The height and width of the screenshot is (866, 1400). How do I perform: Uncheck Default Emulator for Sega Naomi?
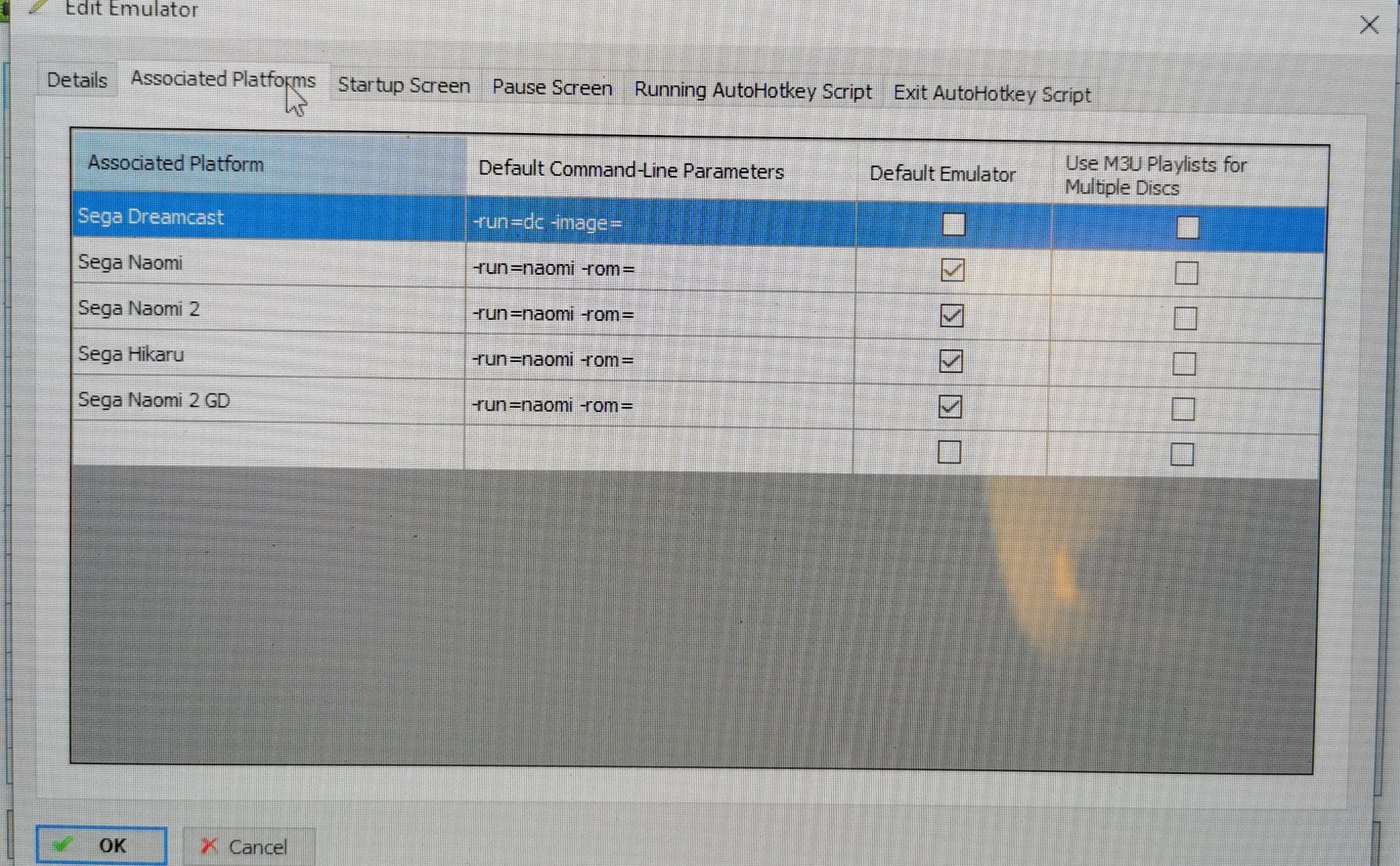tap(952, 270)
